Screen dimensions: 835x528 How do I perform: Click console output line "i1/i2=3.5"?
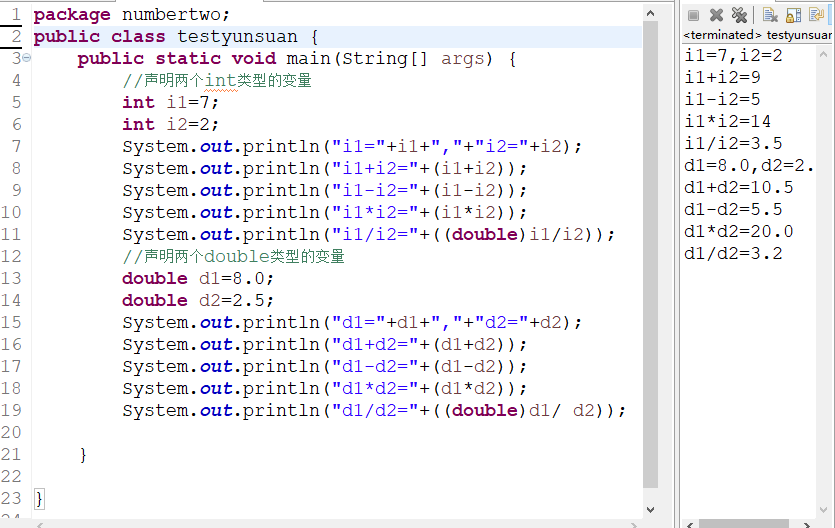733,143
